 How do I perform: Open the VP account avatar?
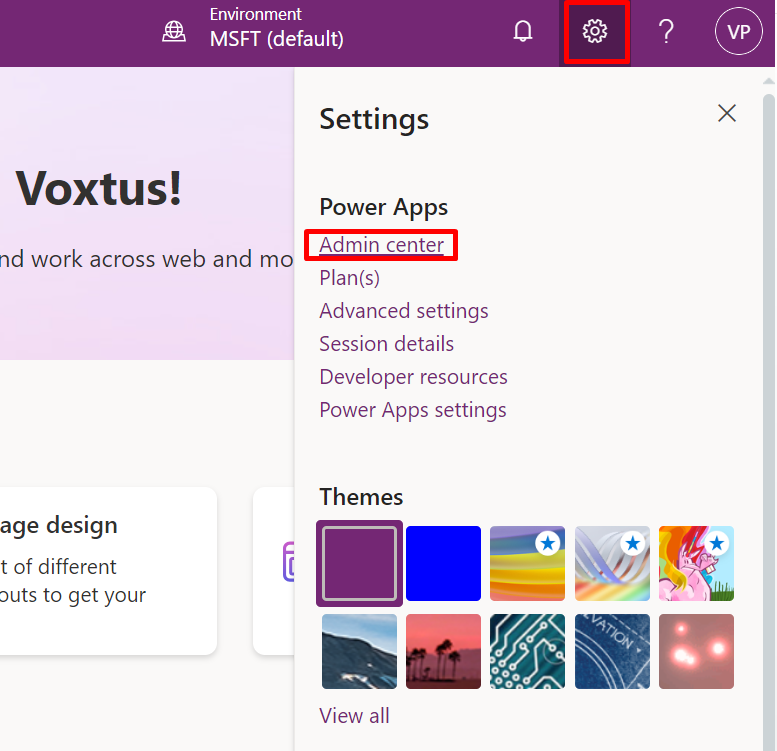[x=738, y=31]
